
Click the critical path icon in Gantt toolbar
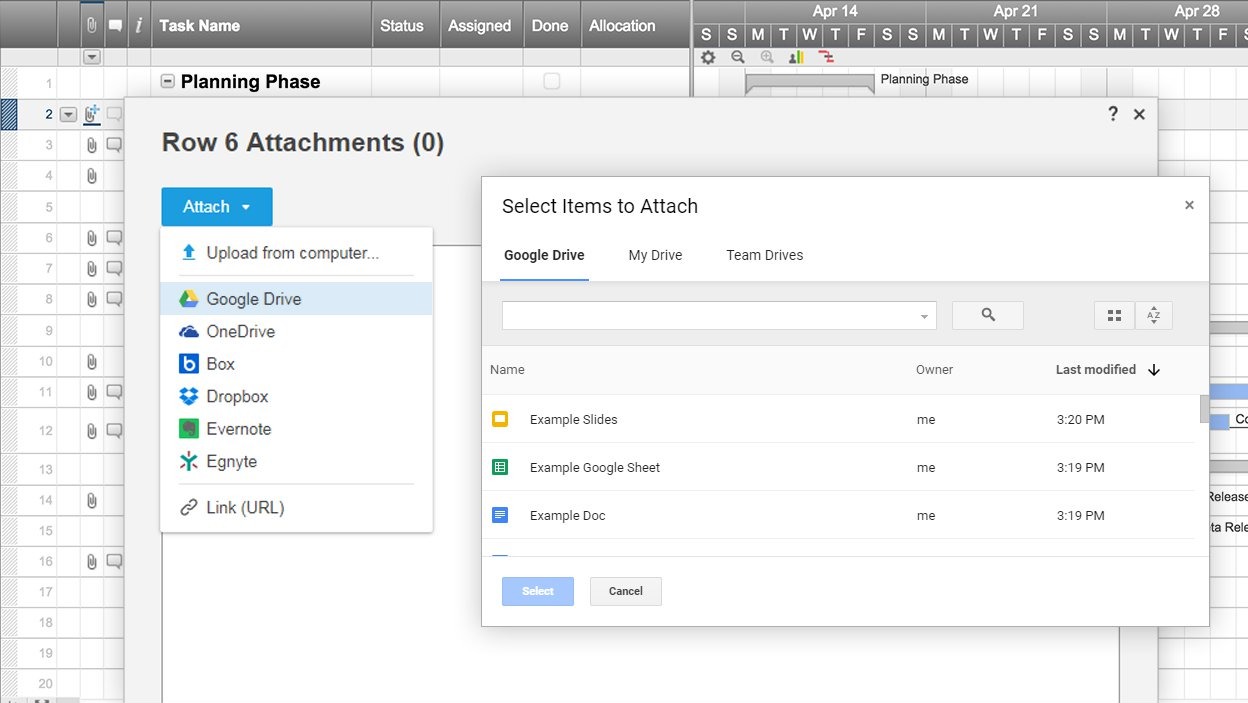tap(826, 58)
